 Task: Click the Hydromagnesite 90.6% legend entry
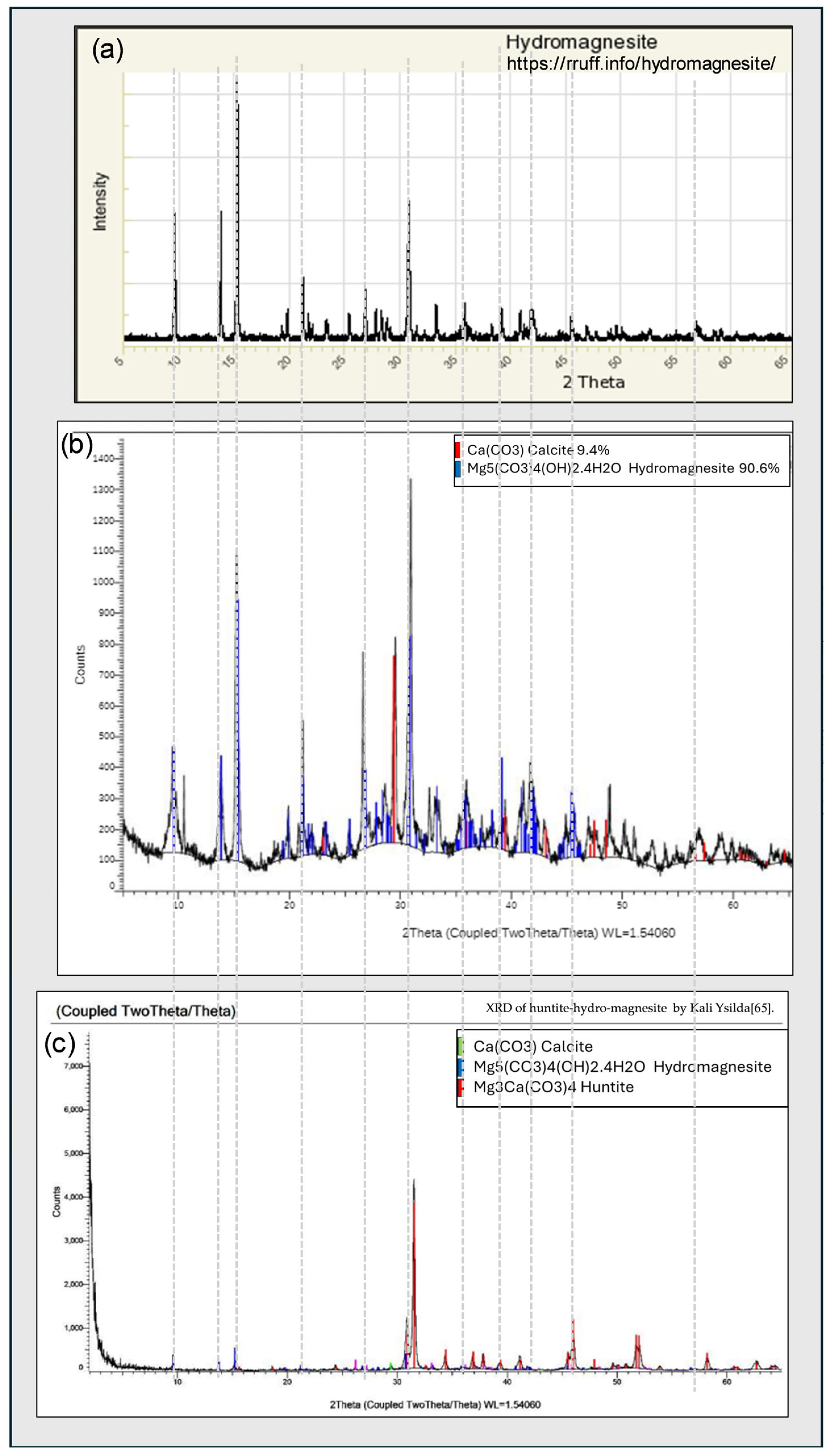623,468
